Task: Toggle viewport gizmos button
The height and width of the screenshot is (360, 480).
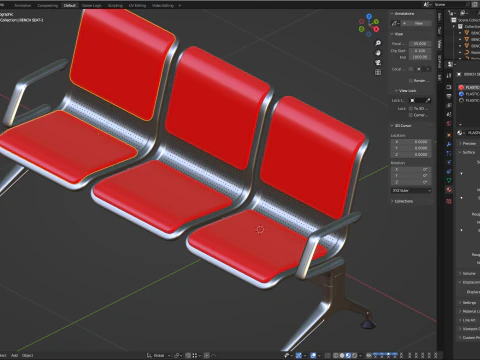Action: (299, 355)
